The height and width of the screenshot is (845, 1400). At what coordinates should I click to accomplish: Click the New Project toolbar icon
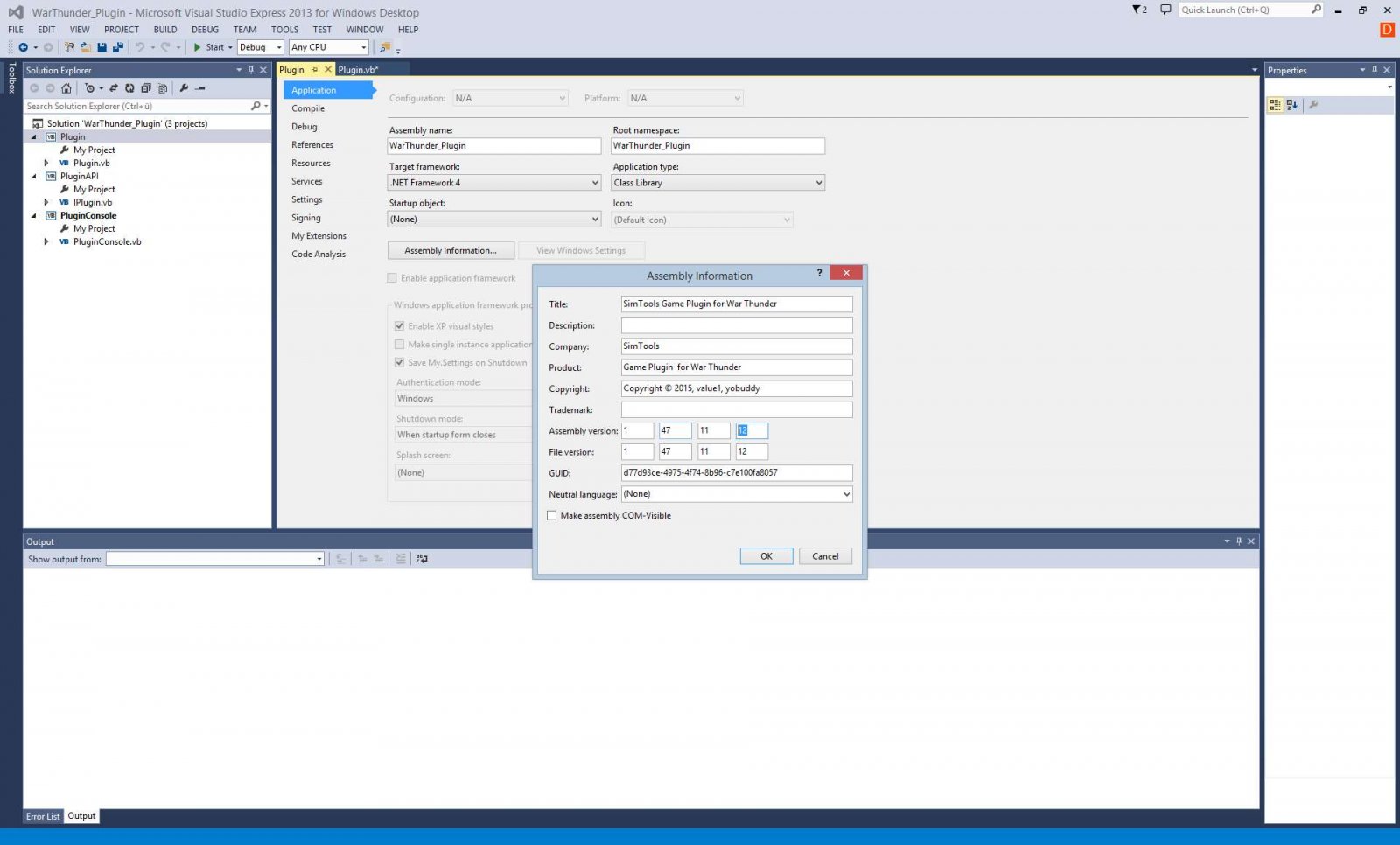(69, 47)
